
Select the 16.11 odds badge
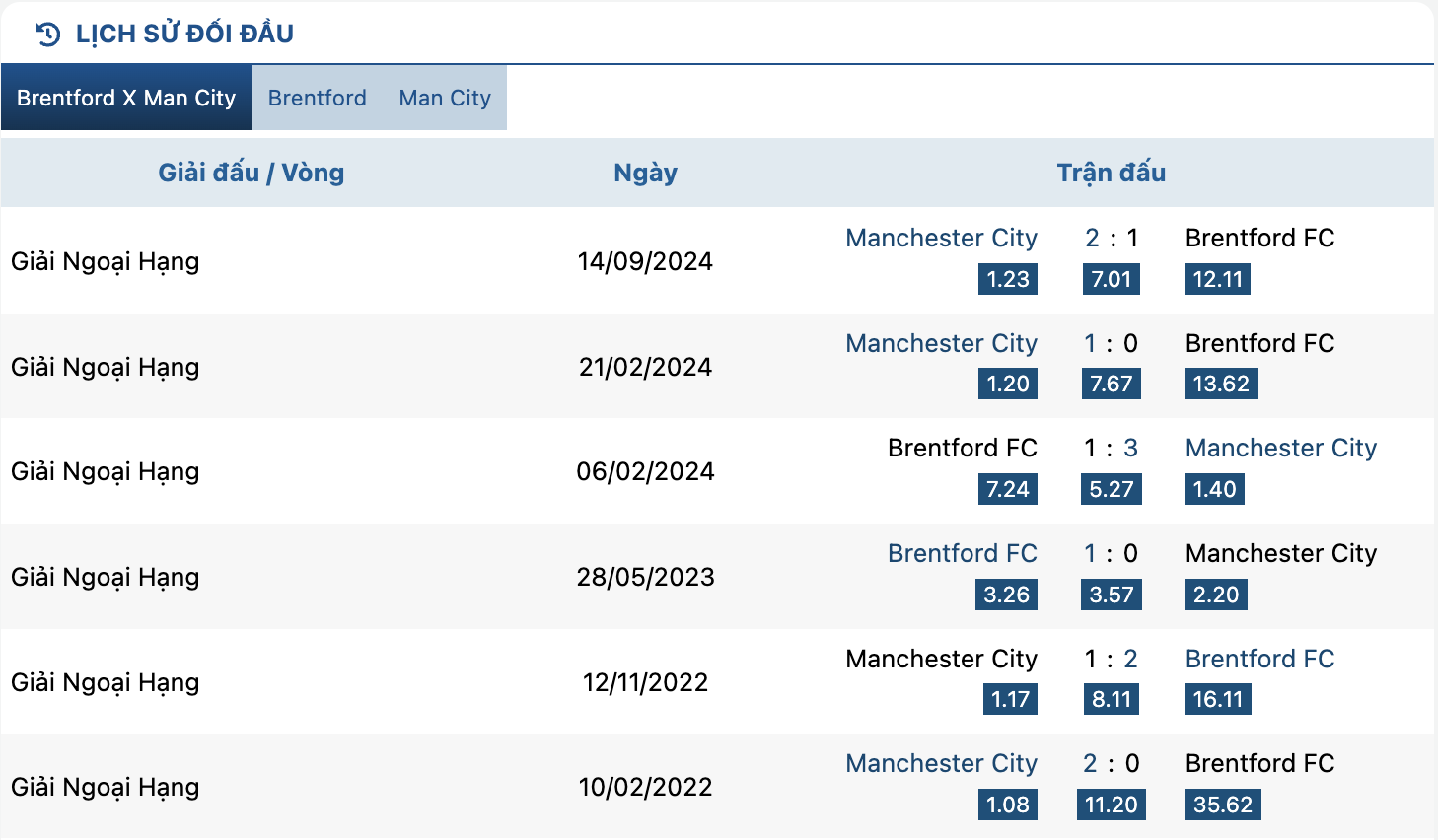(1218, 699)
